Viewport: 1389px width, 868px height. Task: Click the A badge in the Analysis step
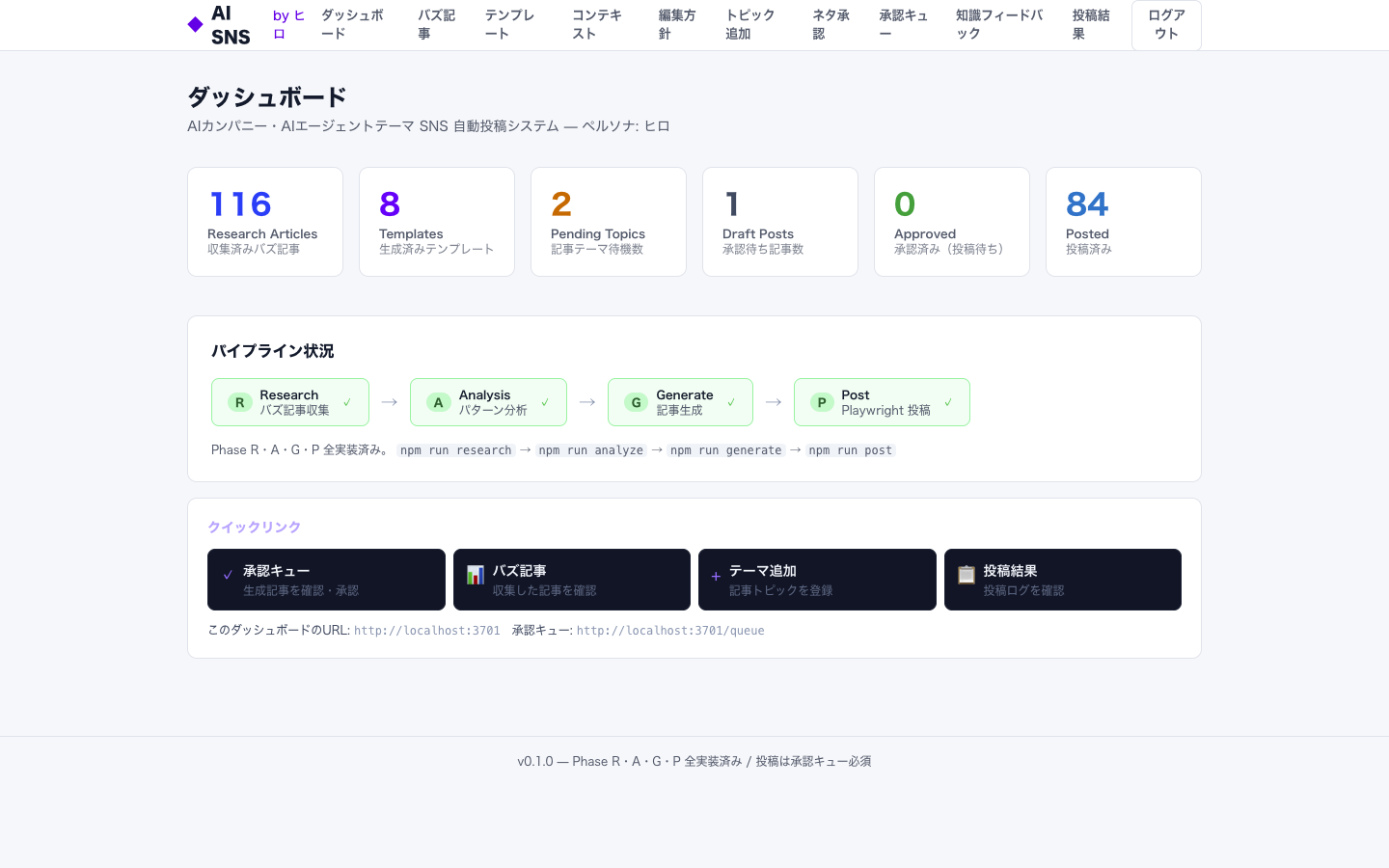(x=438, y=402)
